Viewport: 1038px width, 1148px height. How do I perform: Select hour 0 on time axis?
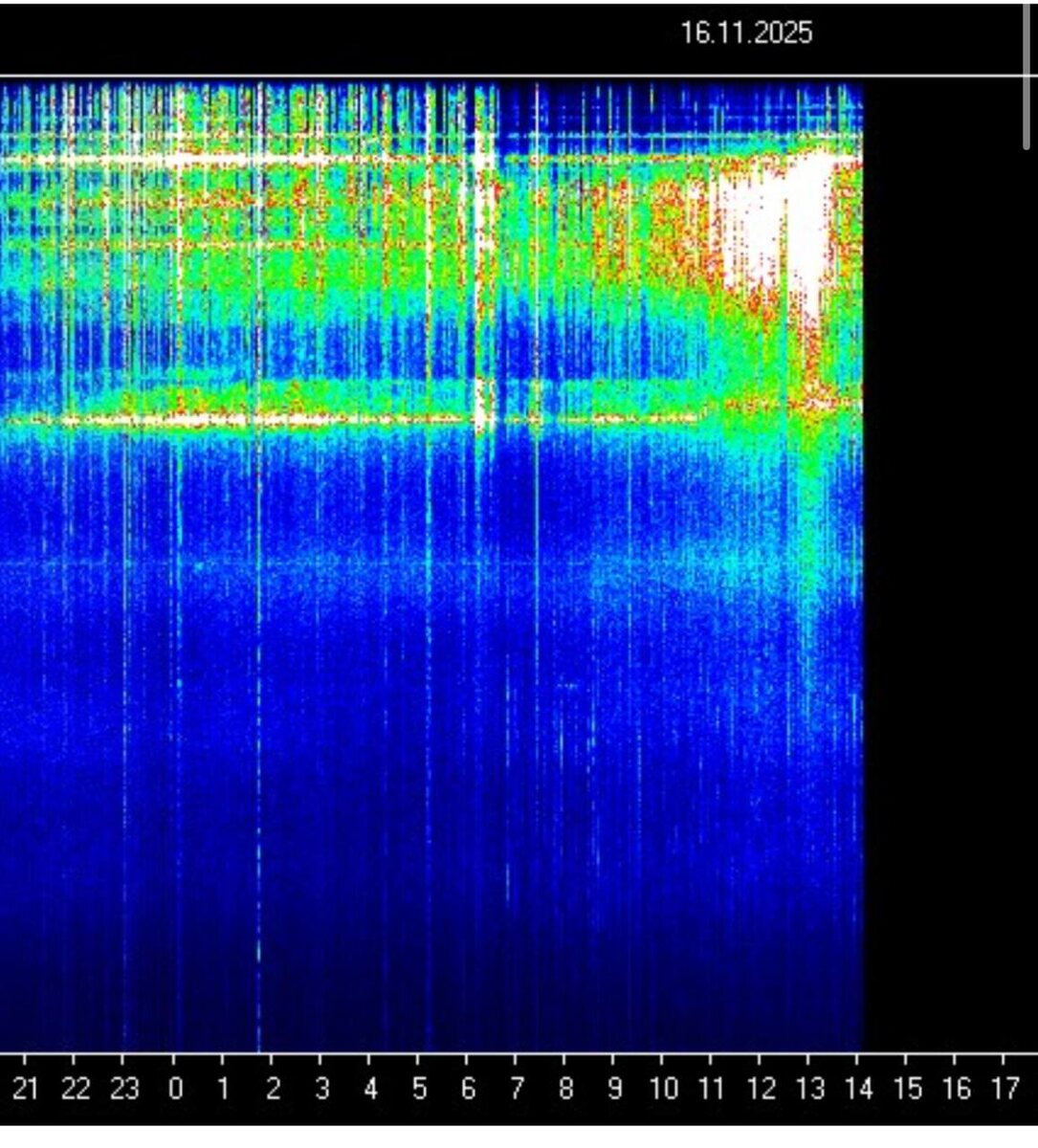click(175, 1089)
